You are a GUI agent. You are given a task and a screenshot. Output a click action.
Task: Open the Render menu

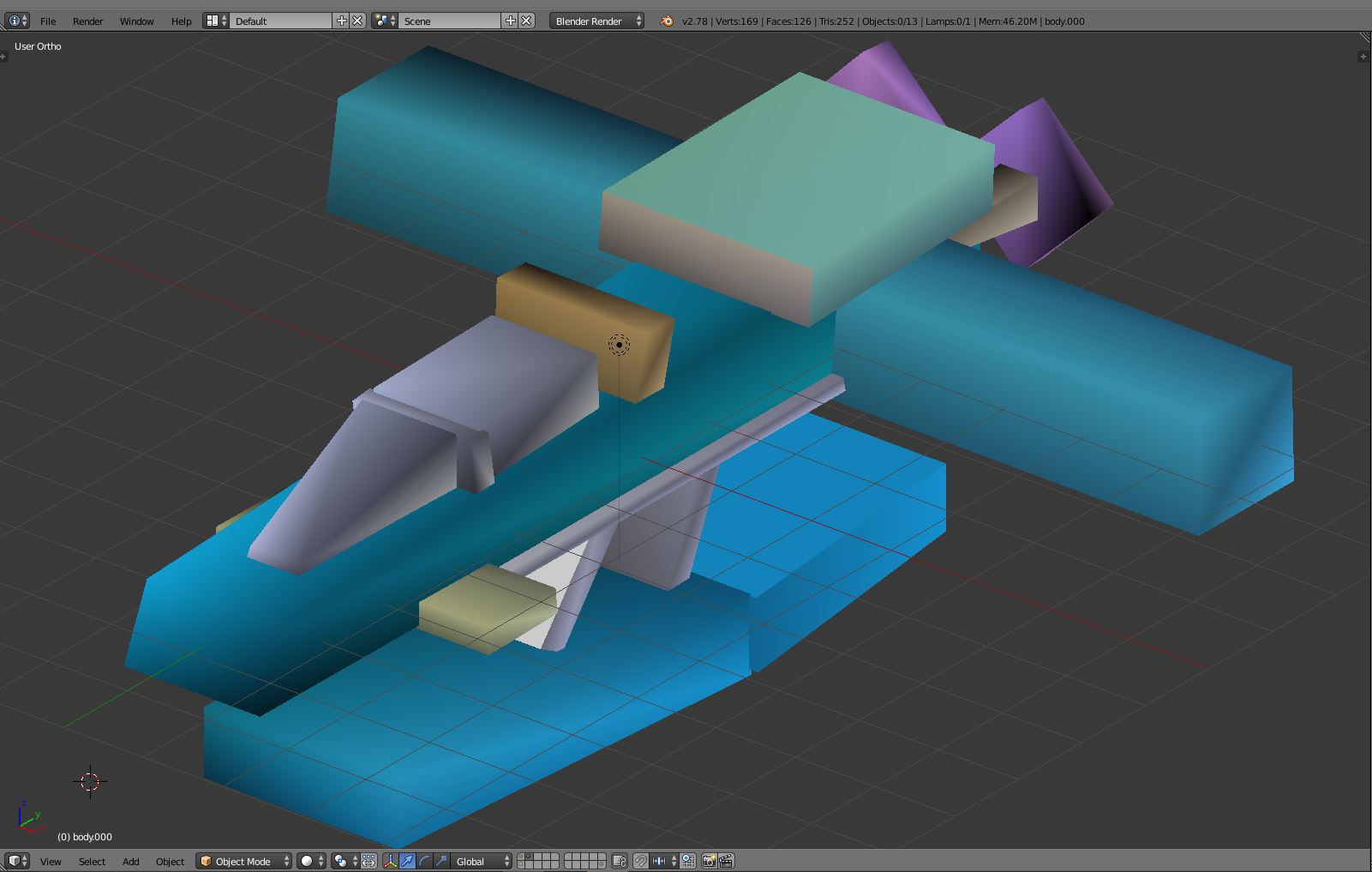tap(88, 21)
